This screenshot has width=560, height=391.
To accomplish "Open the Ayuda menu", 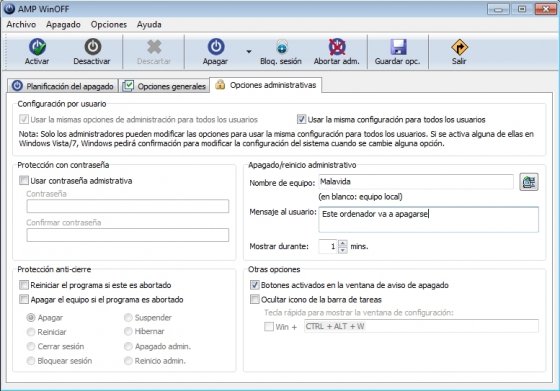I will click(x=149, y=25).
